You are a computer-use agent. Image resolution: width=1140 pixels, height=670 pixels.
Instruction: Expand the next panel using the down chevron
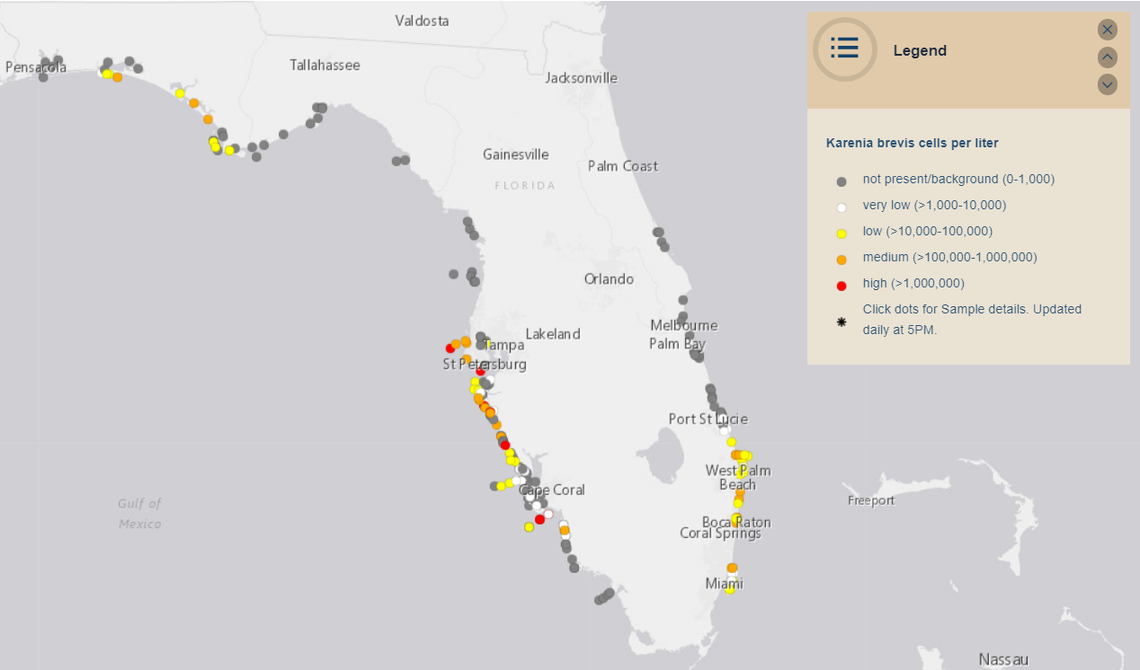coord(1107,85)
